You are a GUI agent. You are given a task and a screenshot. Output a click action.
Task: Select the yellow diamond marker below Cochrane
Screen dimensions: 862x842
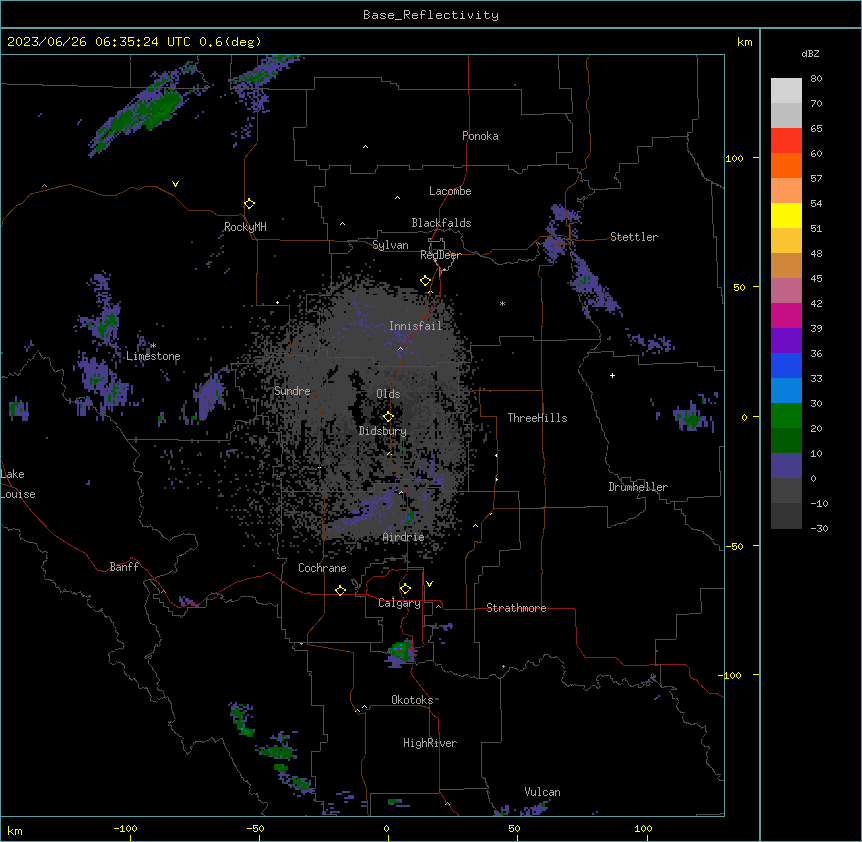point(340,590)
